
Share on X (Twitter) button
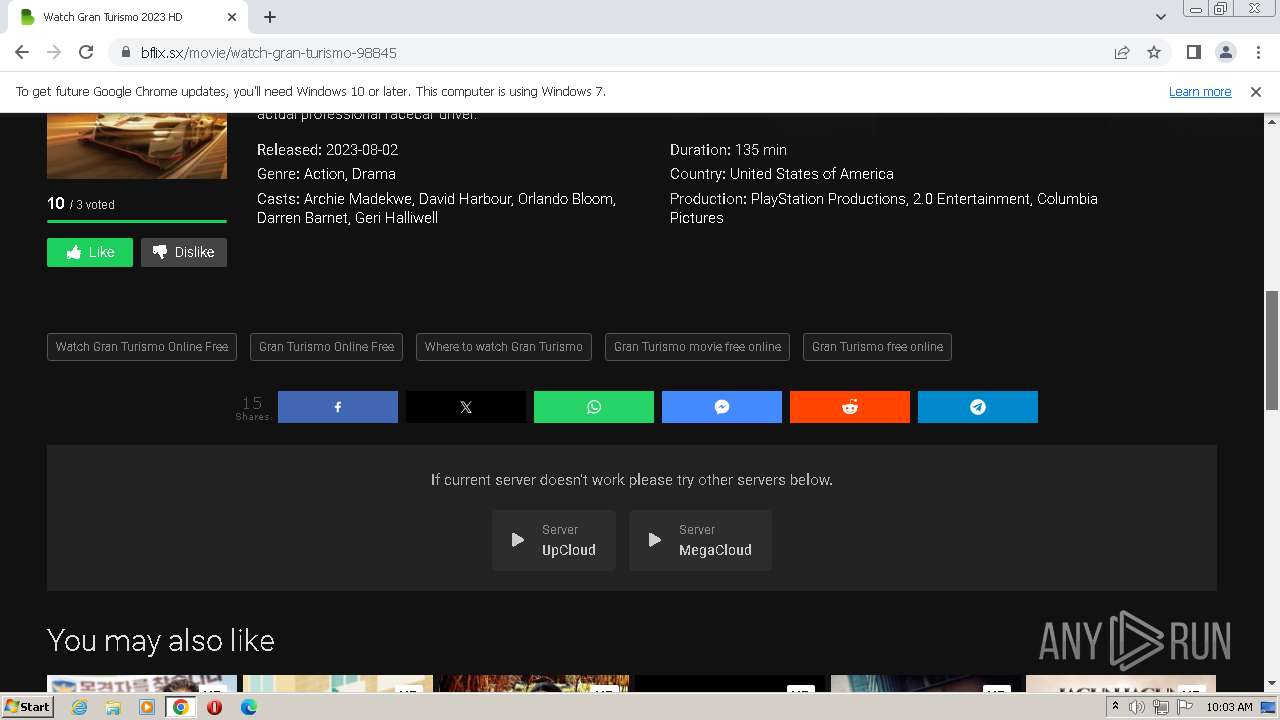[466, 407]
